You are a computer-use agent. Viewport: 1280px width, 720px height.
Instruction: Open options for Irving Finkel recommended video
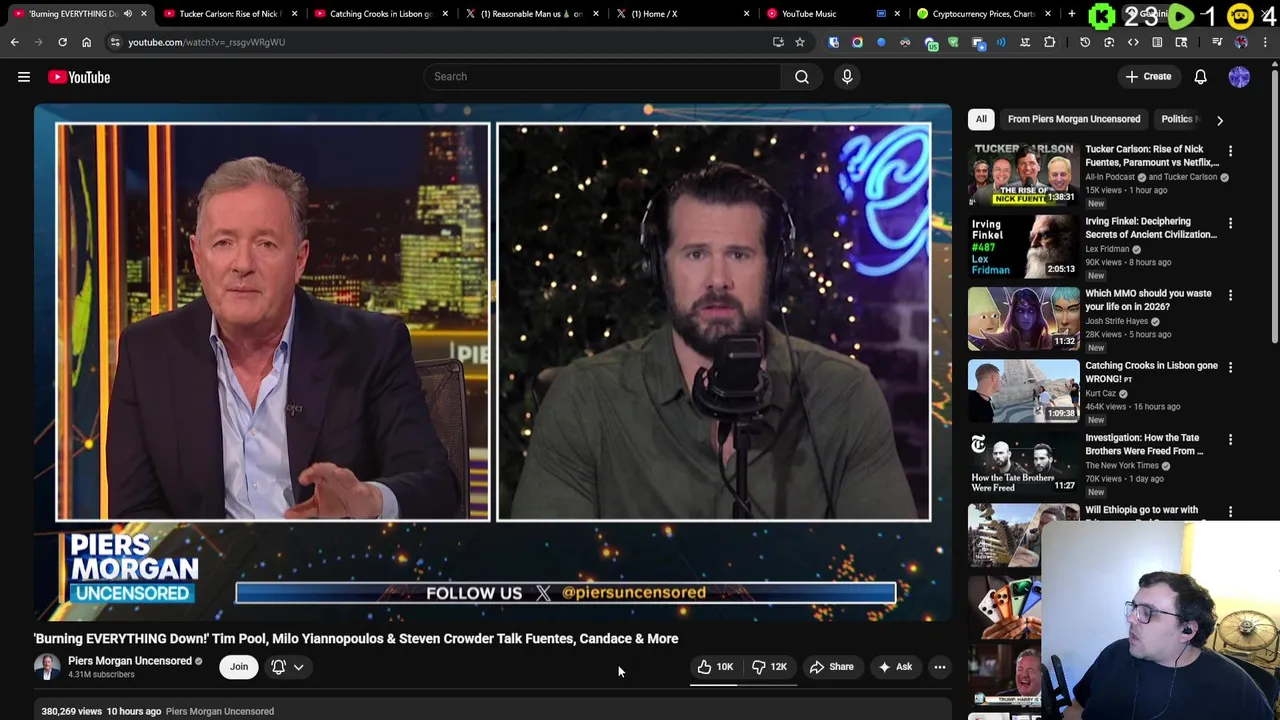tap(1230, 223)
